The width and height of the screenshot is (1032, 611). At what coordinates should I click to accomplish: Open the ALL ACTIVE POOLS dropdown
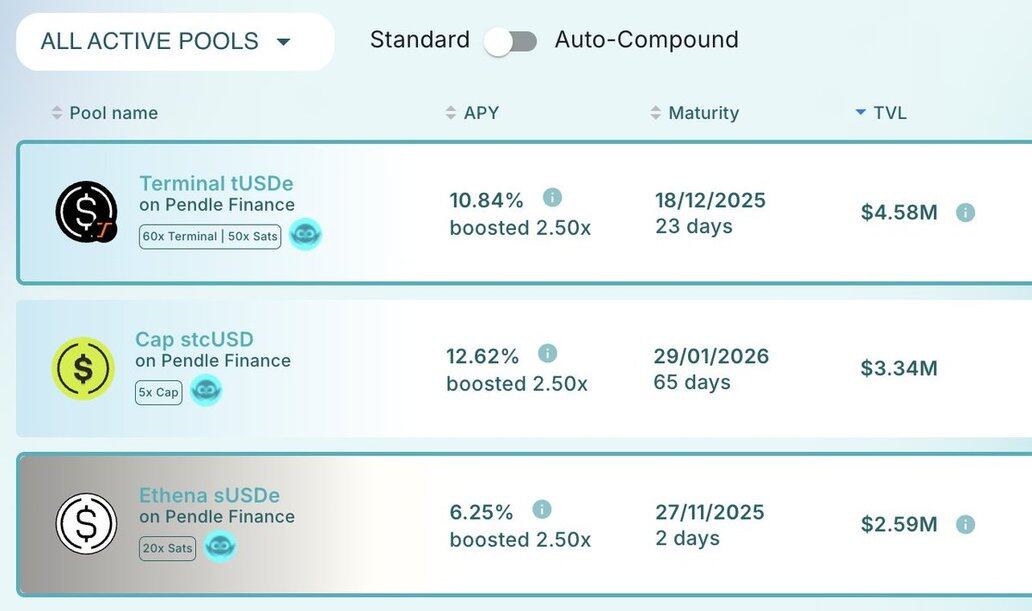pos(175,42)
